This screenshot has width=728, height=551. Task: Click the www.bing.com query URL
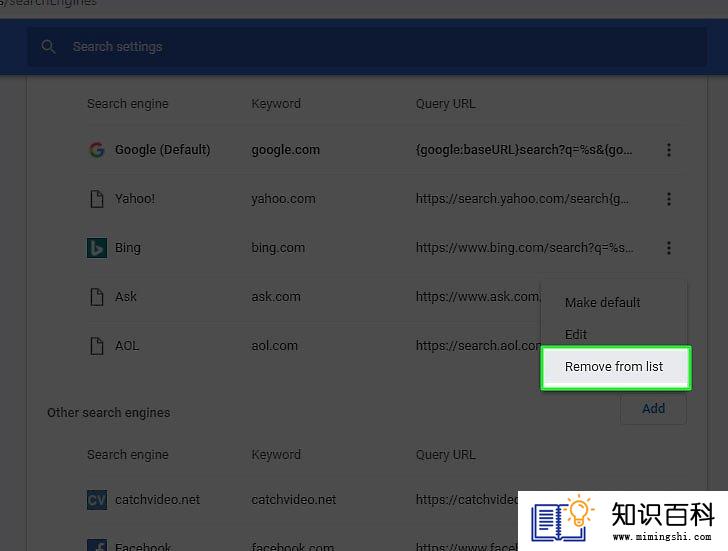(525, 247)
